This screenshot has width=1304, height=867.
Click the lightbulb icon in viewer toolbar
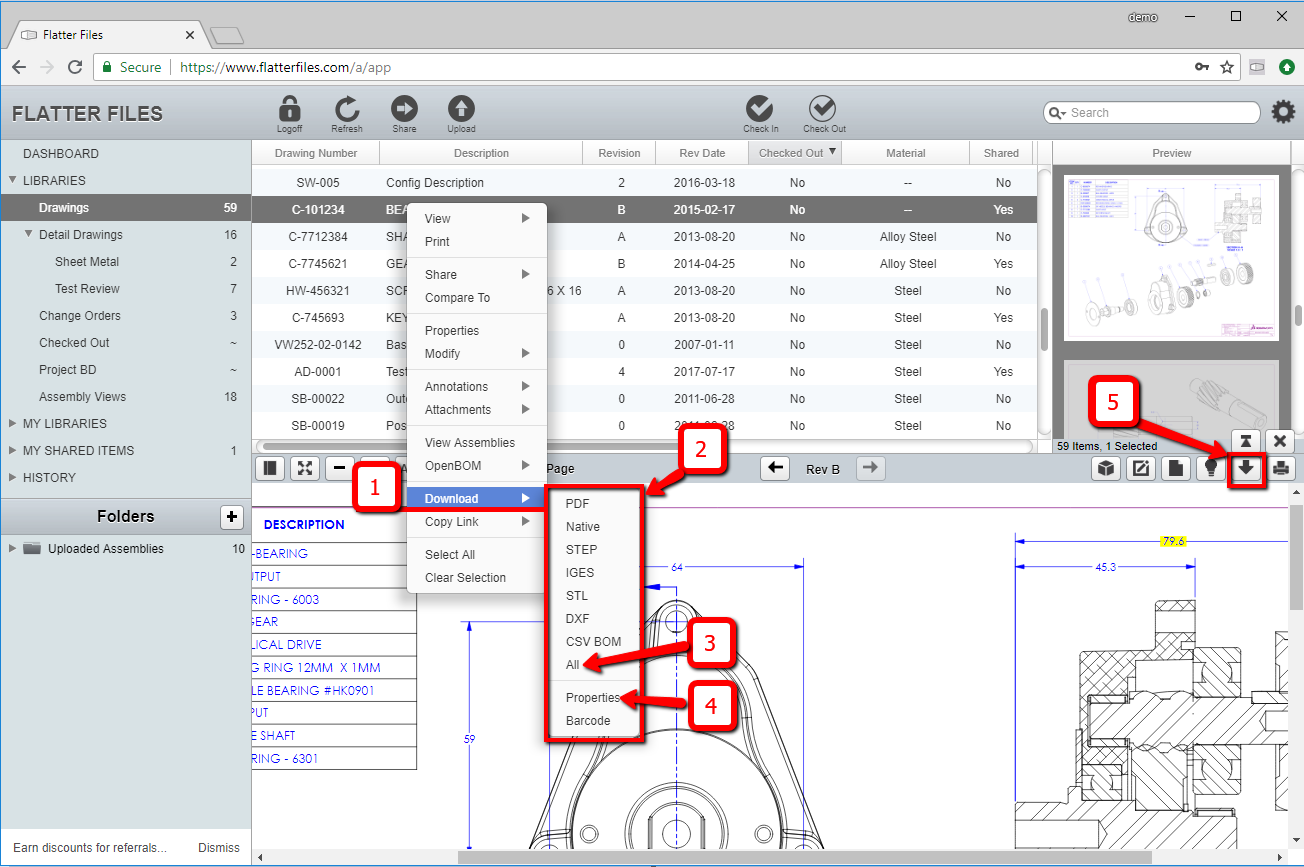1211,468
